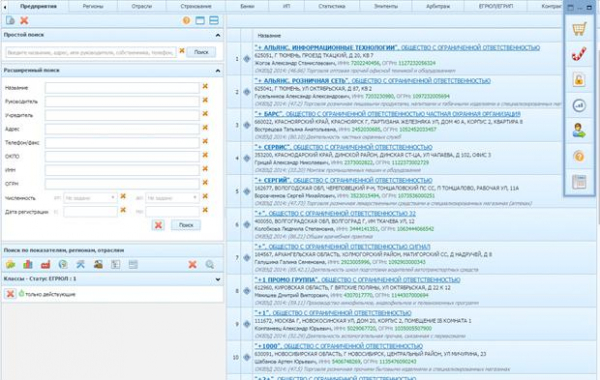
Task: Click the brown person icon in search toolbar
Action: click(x=98, y=264)
